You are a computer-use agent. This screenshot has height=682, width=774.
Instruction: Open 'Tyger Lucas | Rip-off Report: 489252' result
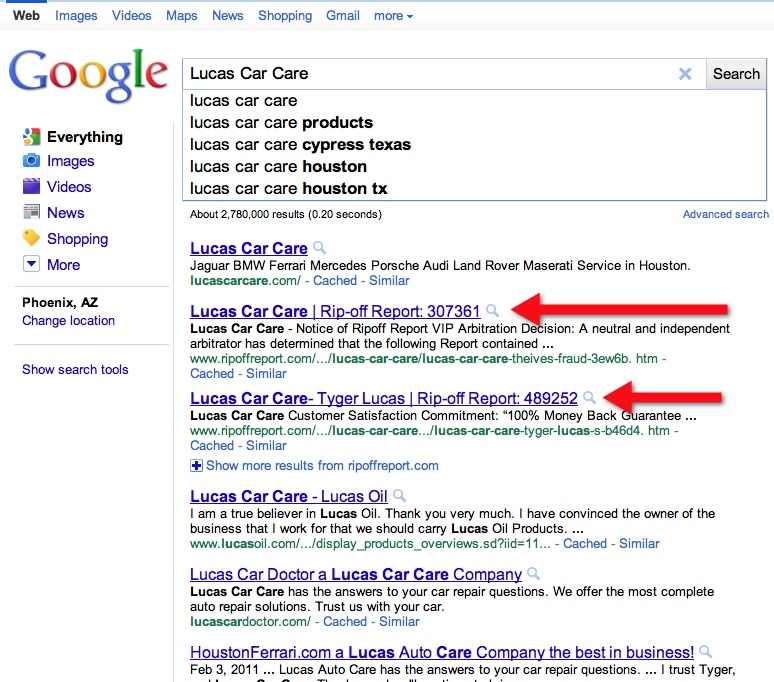click(384, 398)
